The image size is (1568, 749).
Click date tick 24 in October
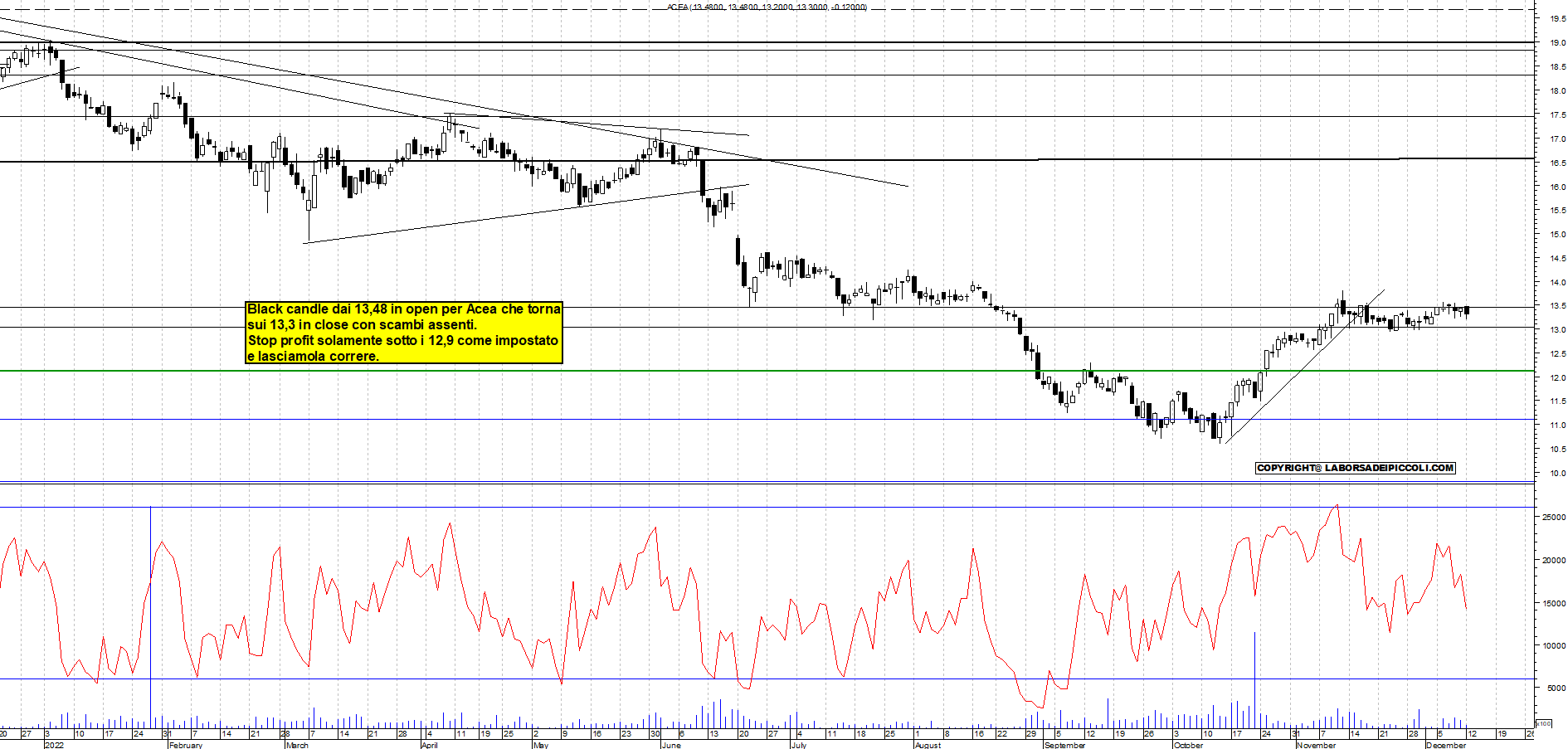point(1267,734)
